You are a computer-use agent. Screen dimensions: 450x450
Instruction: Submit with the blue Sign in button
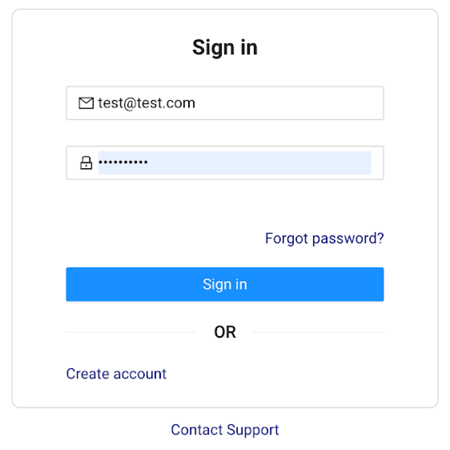tap(225, 284)
